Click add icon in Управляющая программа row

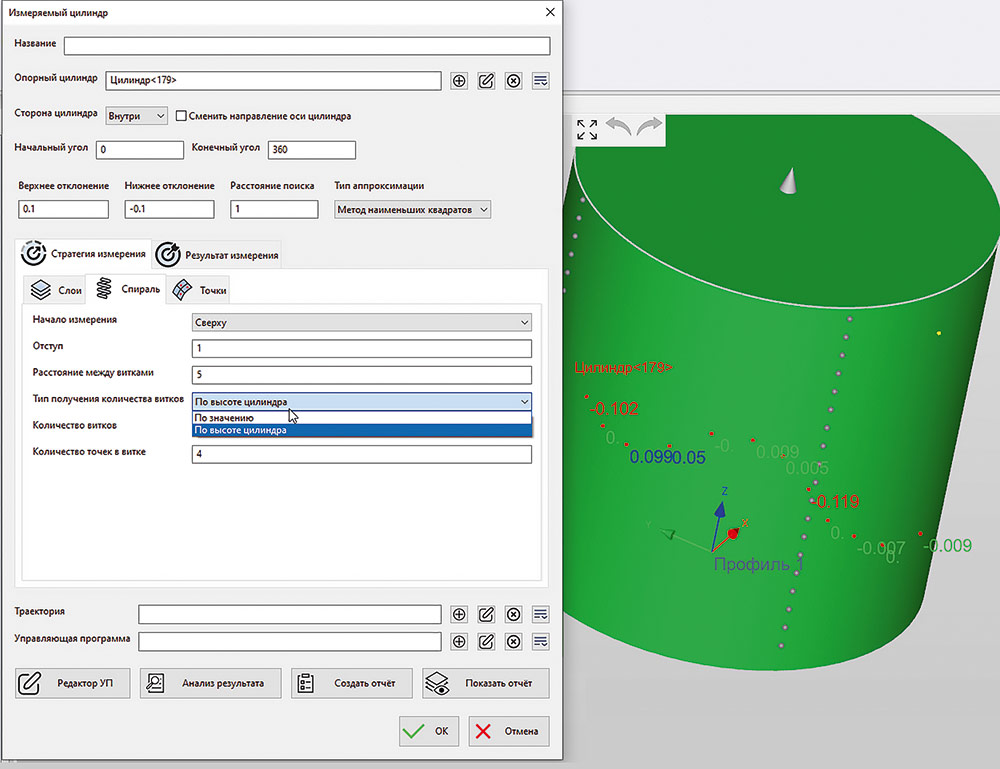pos(459,641)
